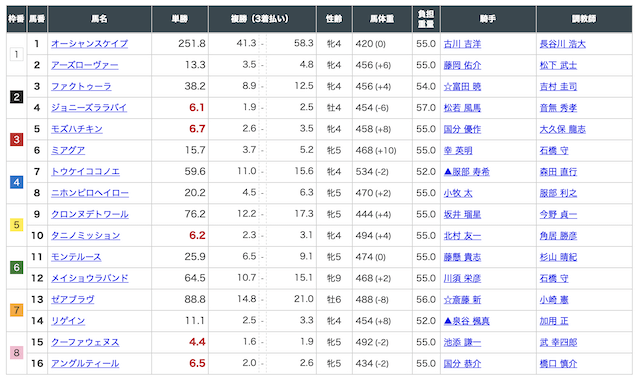Open jockey 北村 友一
This screenshot has height=381, width=640.
462,236
